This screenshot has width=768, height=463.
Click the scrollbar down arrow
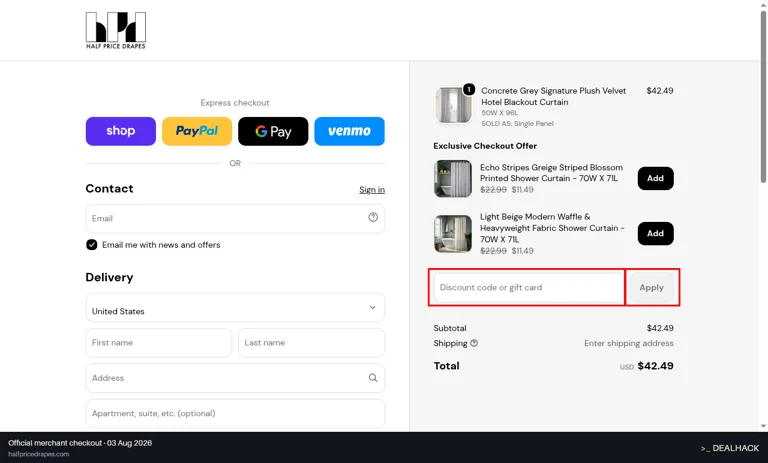click(763, 426)
